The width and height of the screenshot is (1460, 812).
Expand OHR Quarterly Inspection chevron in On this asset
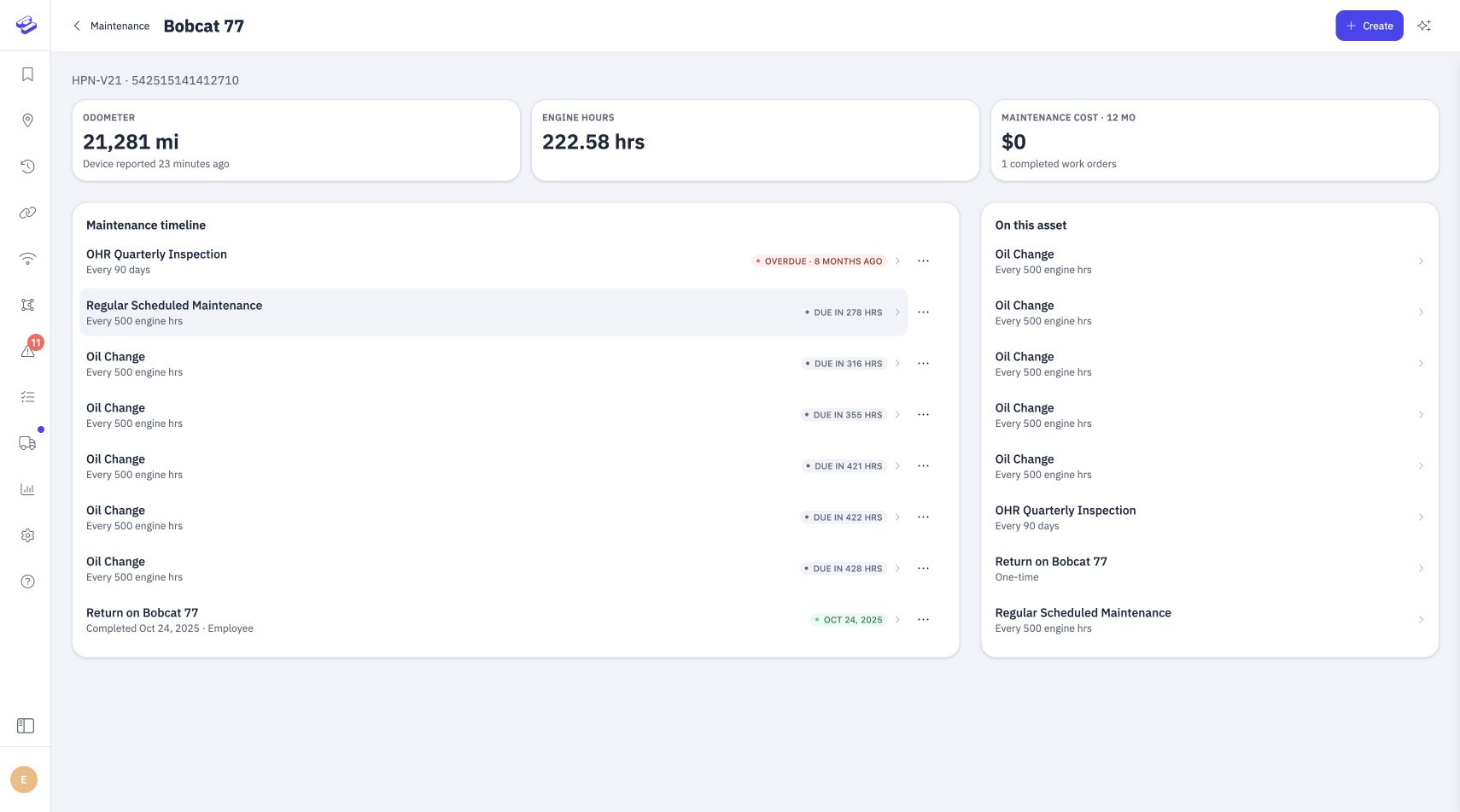[1421, 517]
